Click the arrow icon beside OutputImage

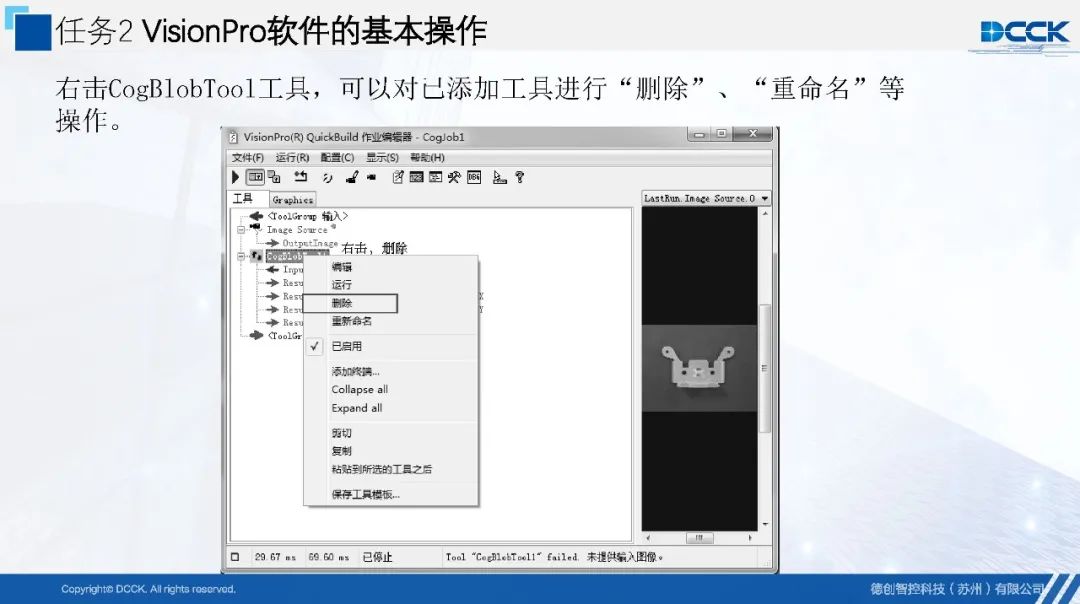(x=273, y=242)
